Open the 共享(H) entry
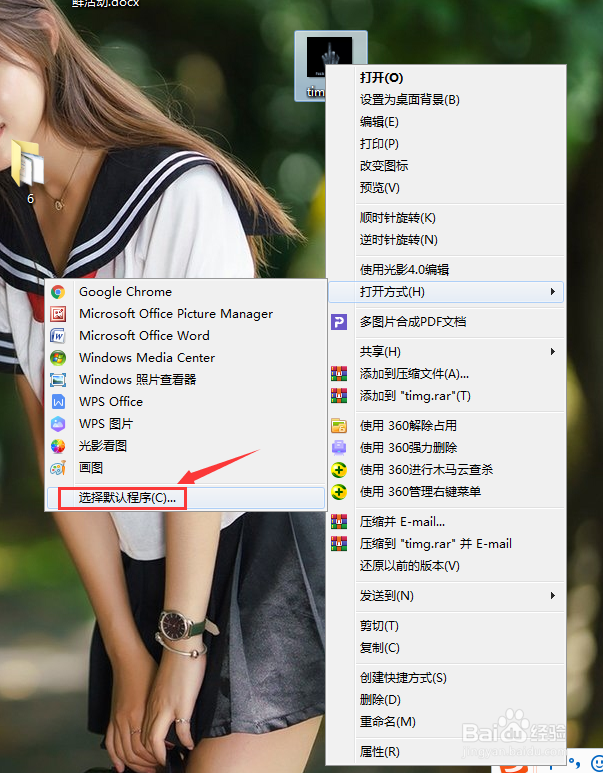Image resolution: width=603 pixels, height=773 pixels. point(446,351)
